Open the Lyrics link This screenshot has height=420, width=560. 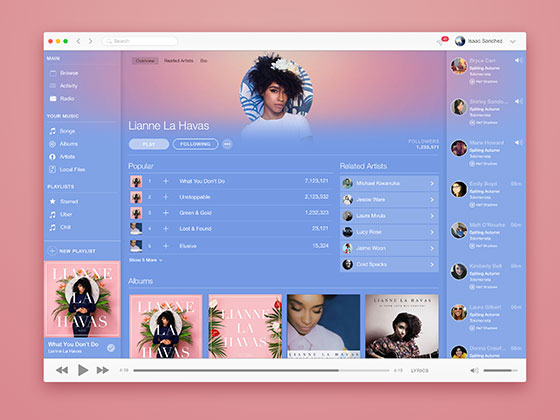point(420,371)
